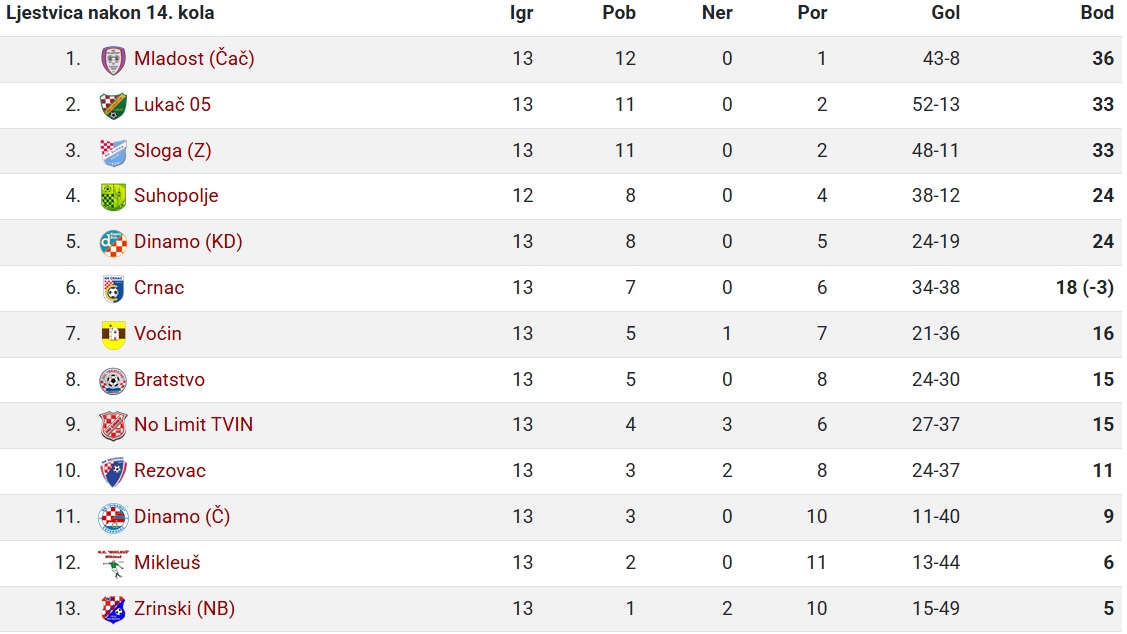Viewport: 1127px width, 634px height.
Task: Click the Sloga (Z) club crest
Action: (113, 152)
